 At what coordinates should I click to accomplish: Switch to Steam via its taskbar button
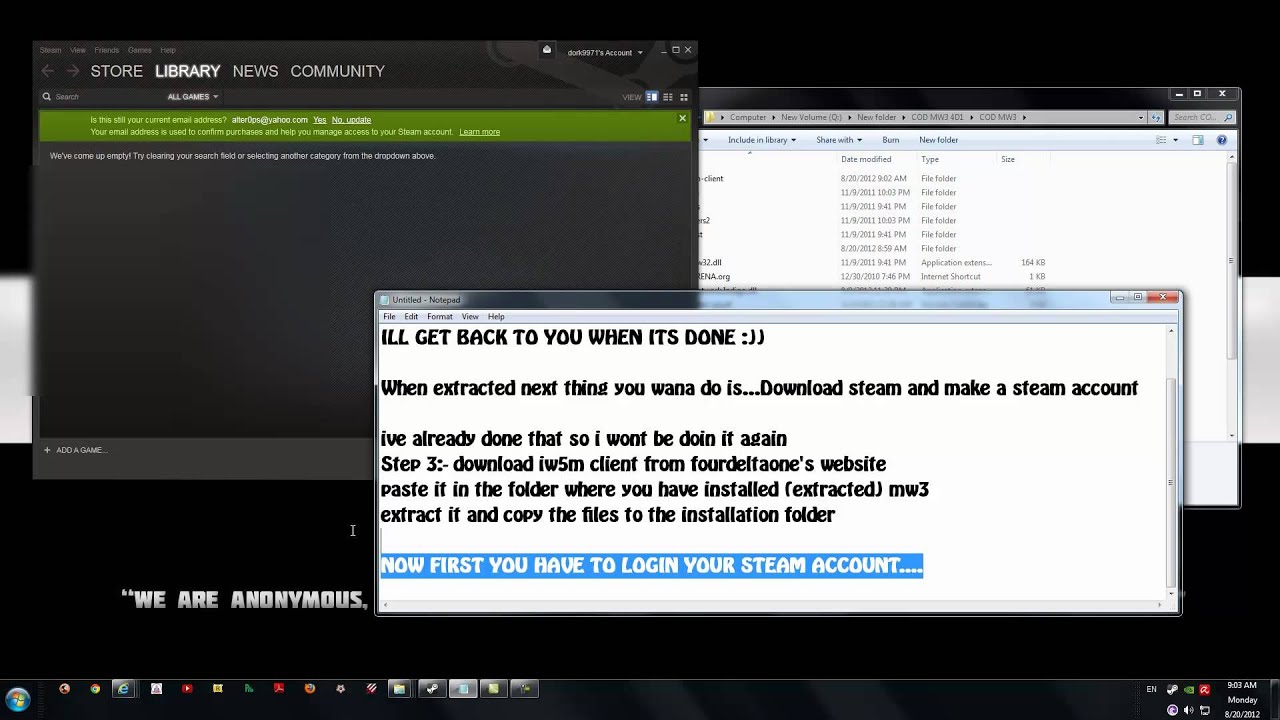[432, 688]
